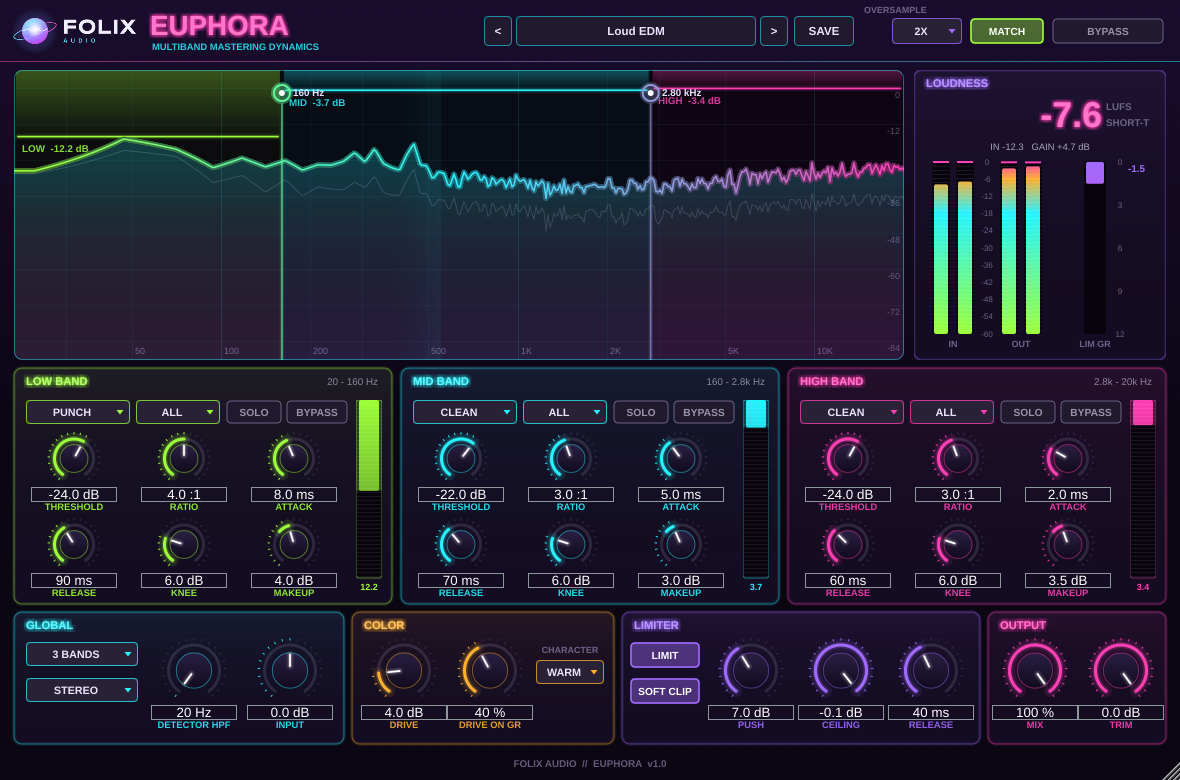This screenshot has height=780, width=1180.
Task: Click the 160 Hz crossover handle
Action: pyautogui.click(x=281, y=93)
